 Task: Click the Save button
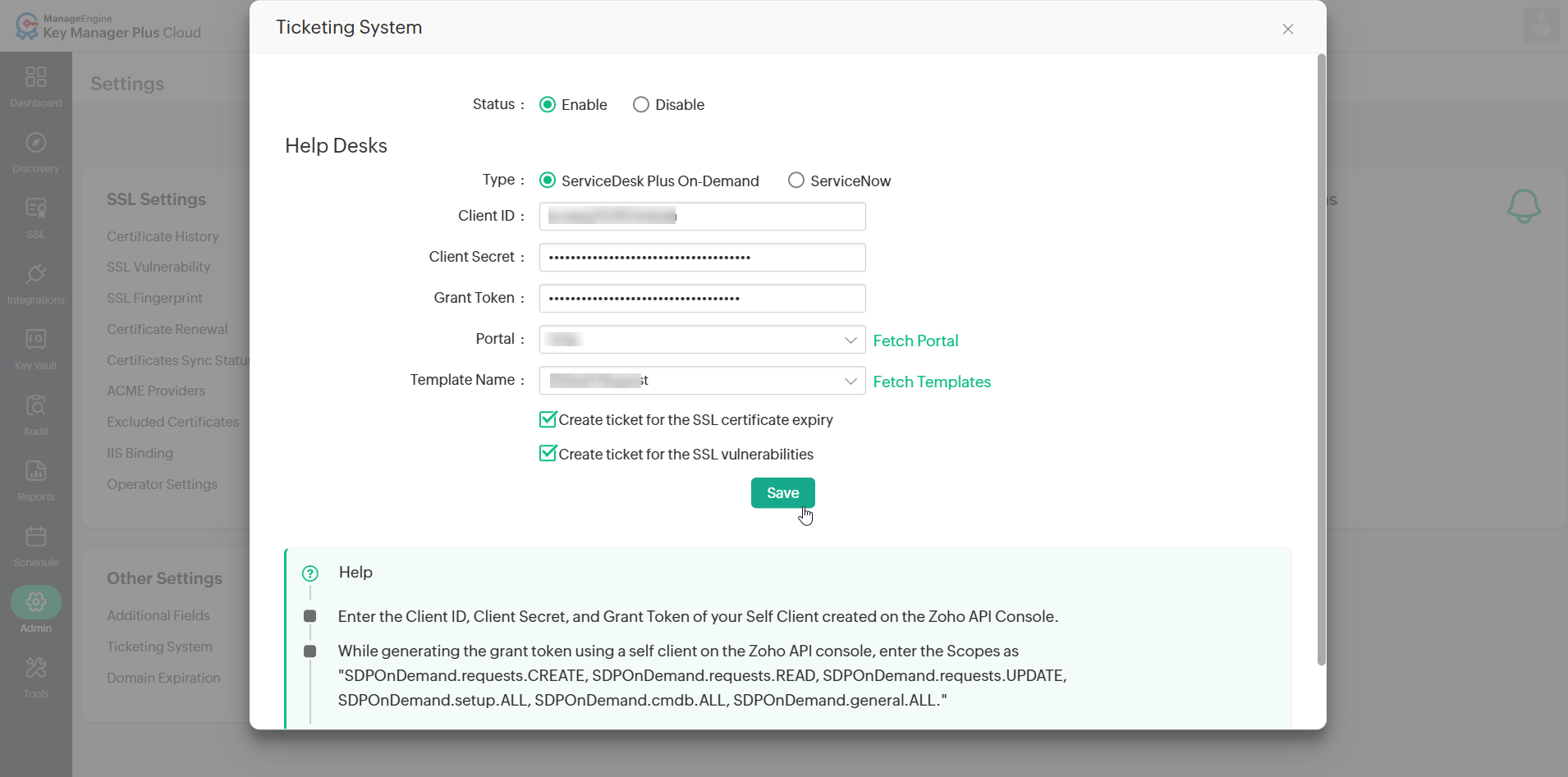(782, 492)
